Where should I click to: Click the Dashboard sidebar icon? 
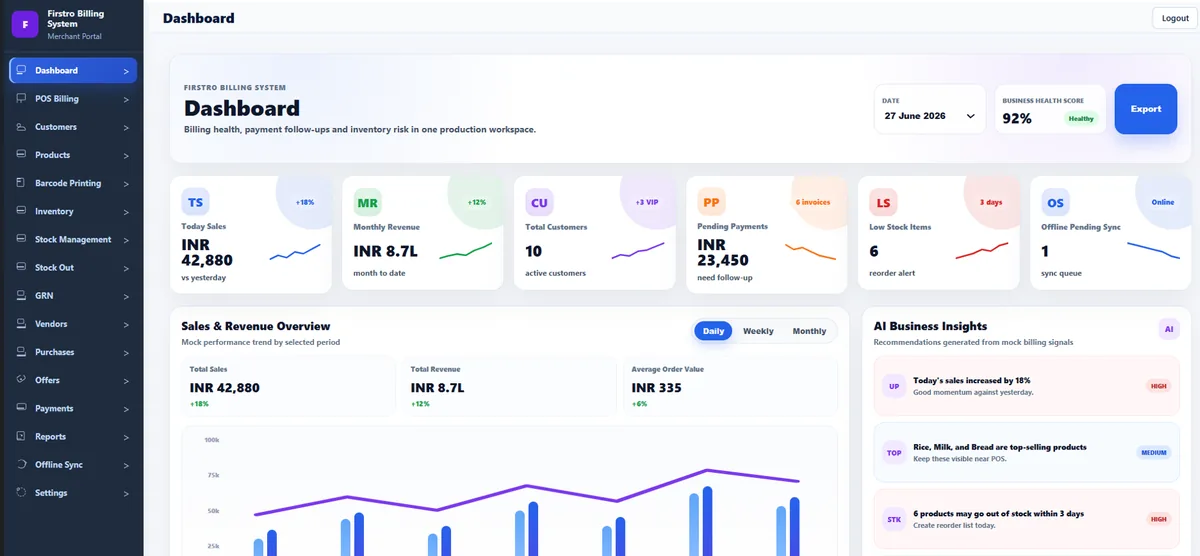point(22,70)
